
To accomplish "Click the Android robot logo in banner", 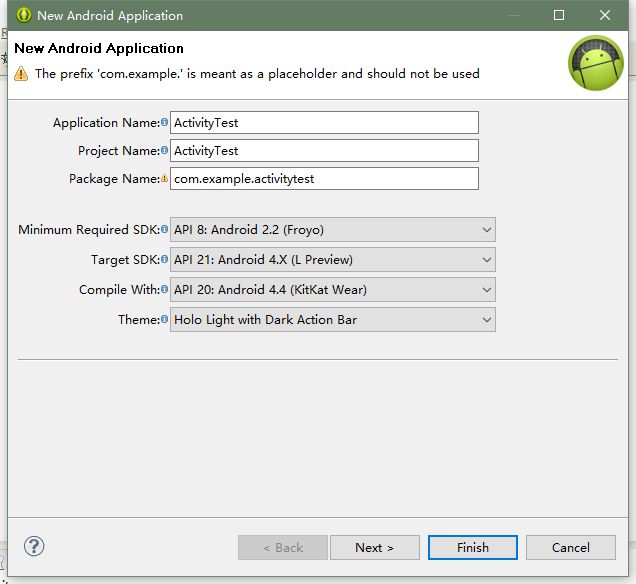I will [595, 63].
